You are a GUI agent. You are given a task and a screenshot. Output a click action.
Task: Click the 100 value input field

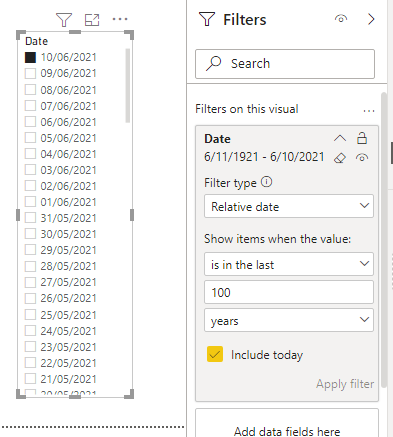point(289,292)
